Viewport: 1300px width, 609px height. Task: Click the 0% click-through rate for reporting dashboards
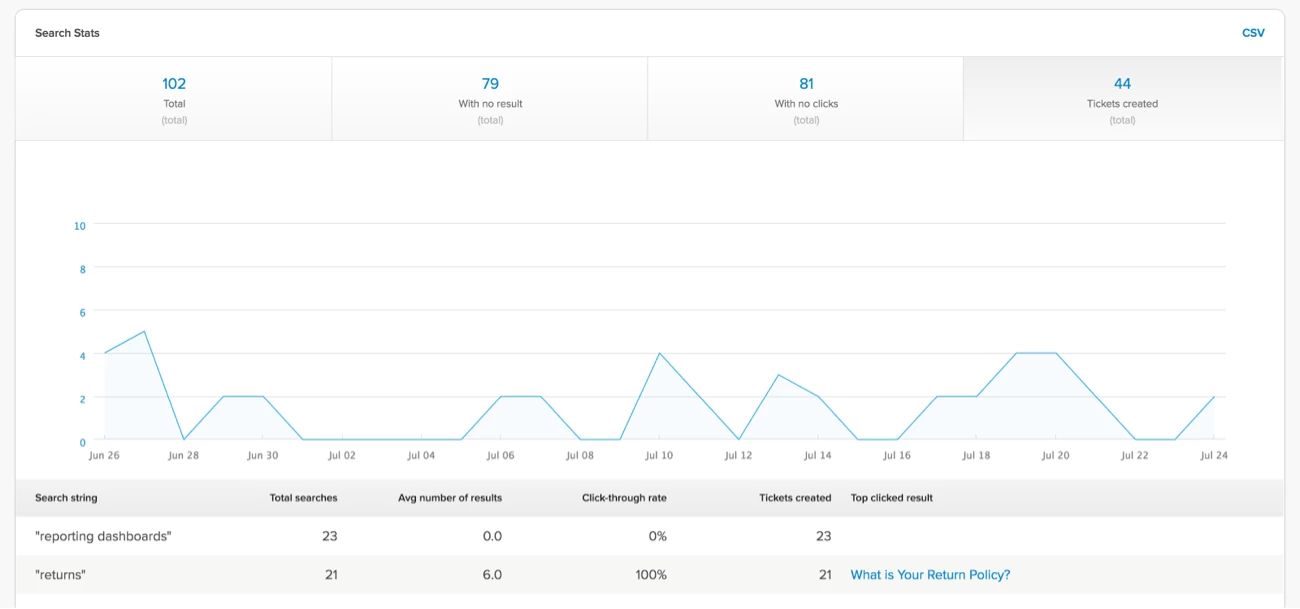coord(657,536)
